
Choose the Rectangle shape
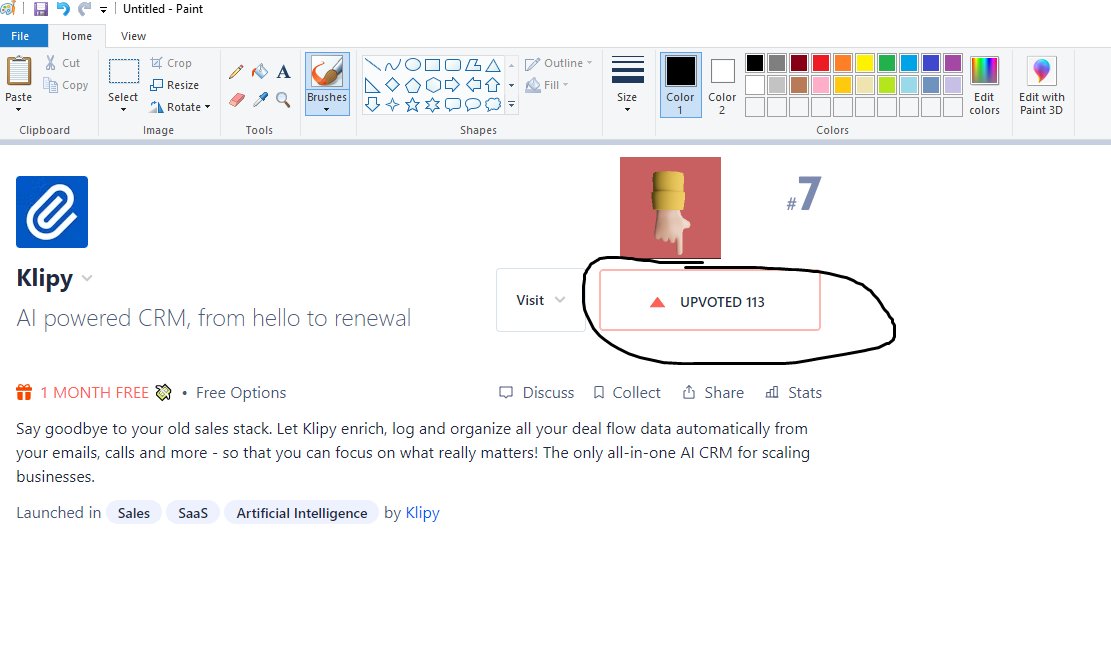tap(432, 65)
